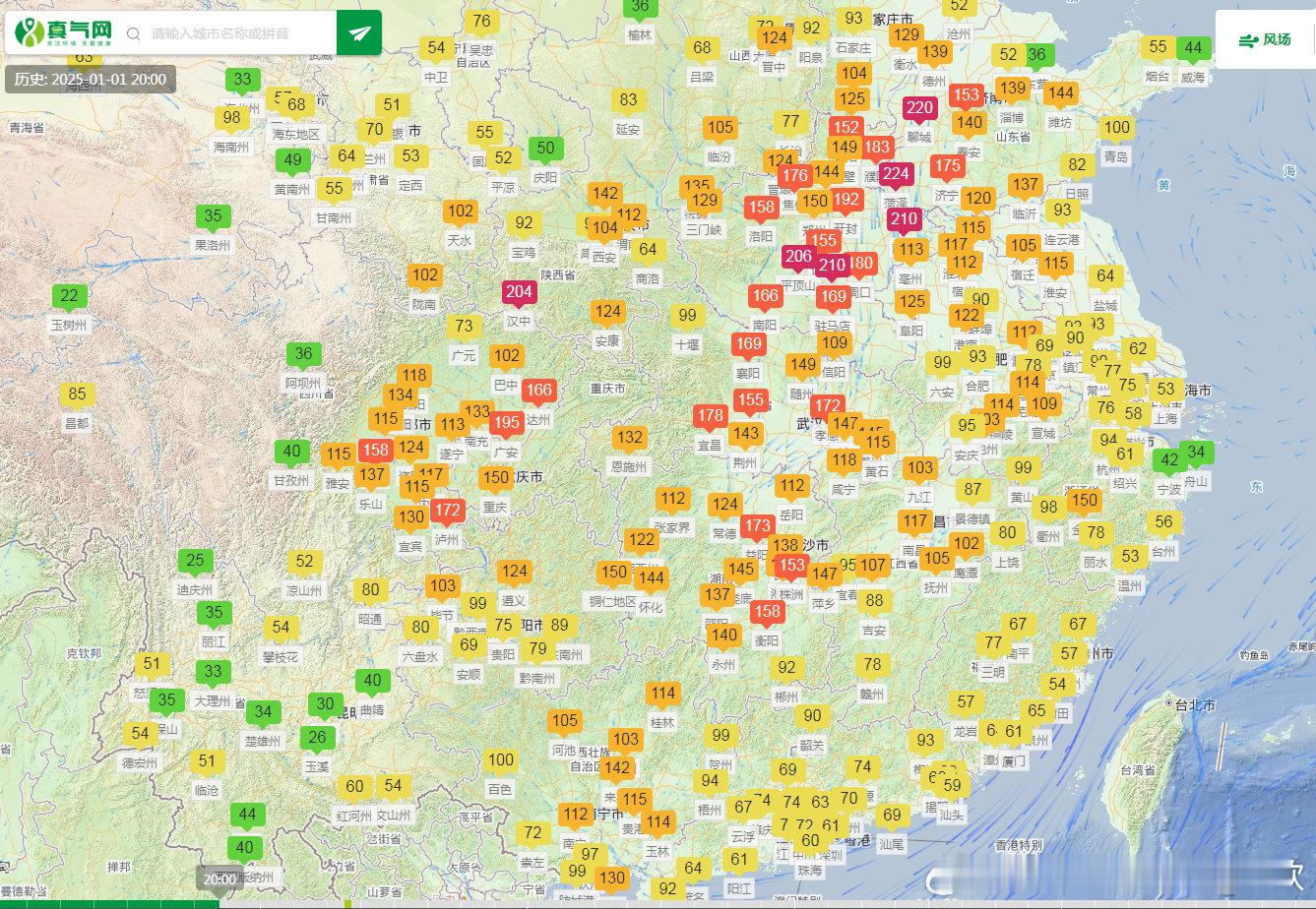Click the 53 AQI marker for 温州
The height and width of the screenshot is (909, 1316).
1130,557
